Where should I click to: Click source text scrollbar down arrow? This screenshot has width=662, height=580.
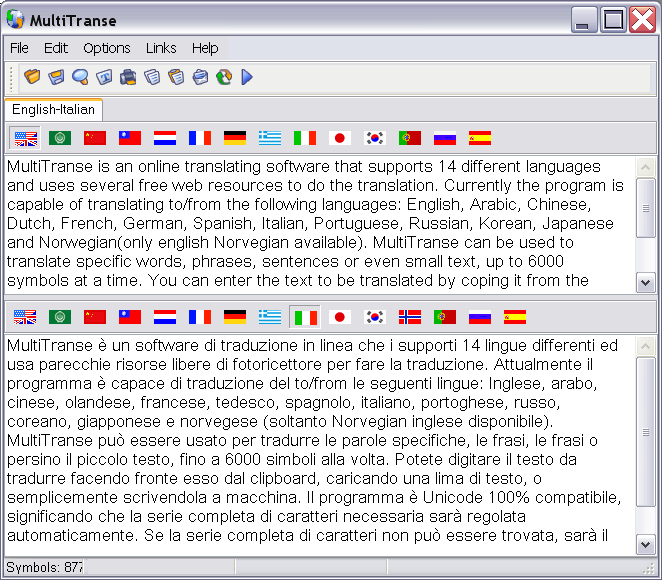point(646,282)
